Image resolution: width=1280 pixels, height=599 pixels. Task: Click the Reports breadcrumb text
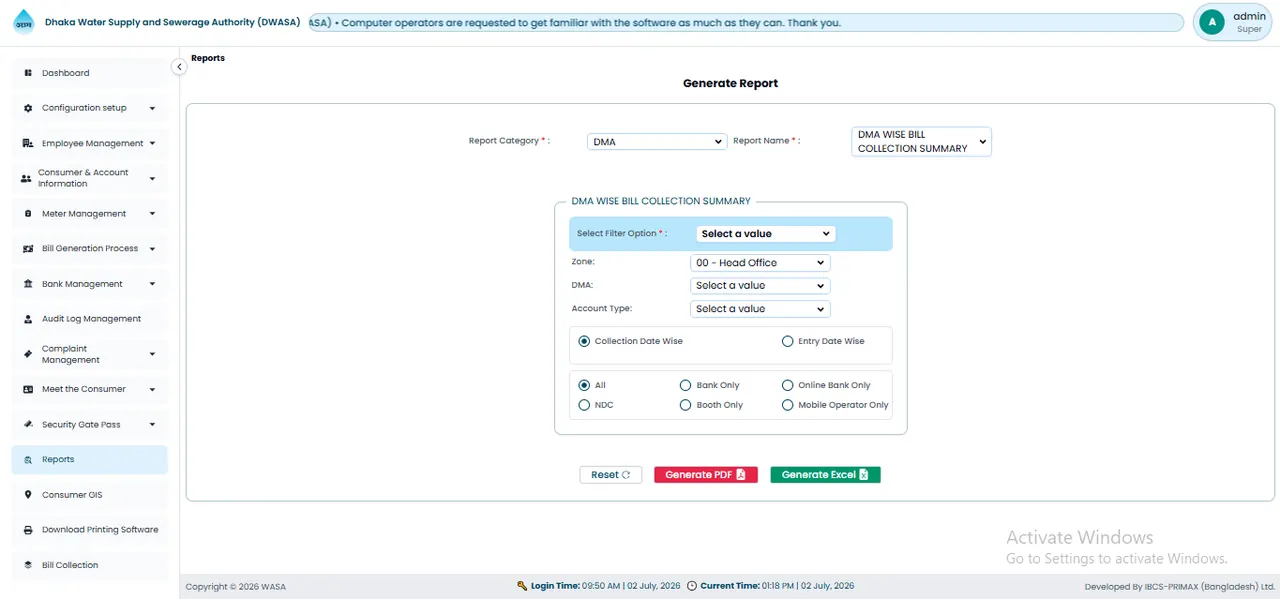coord(208,58)
